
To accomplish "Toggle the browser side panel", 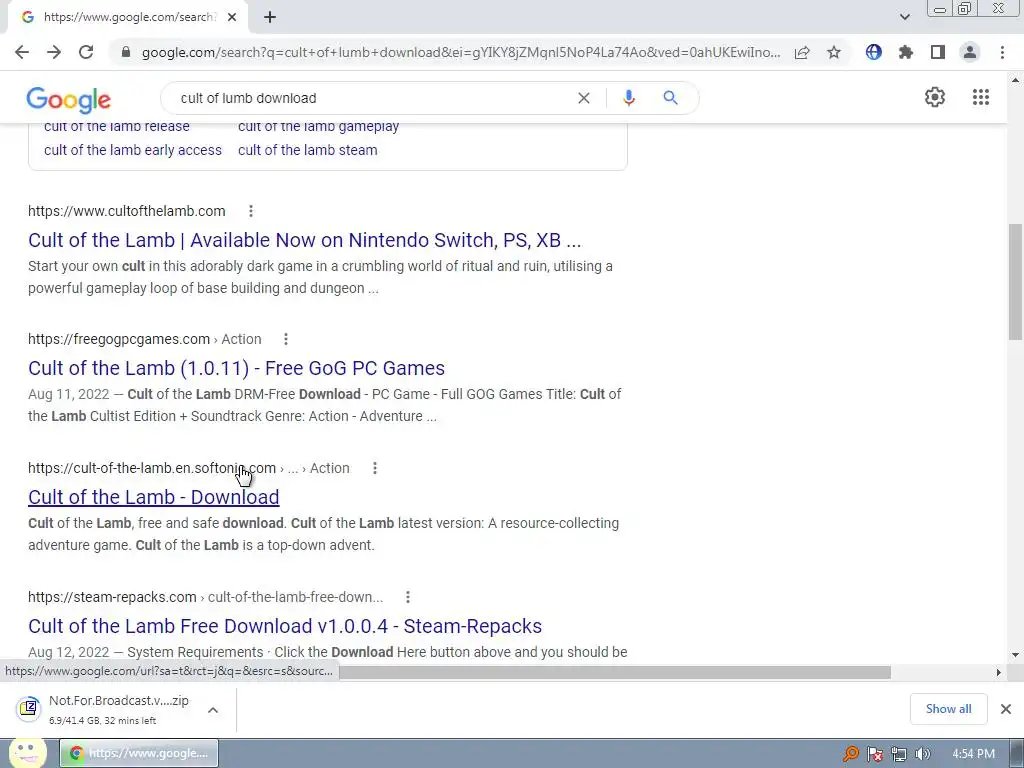I will click(x=938, y=52).
